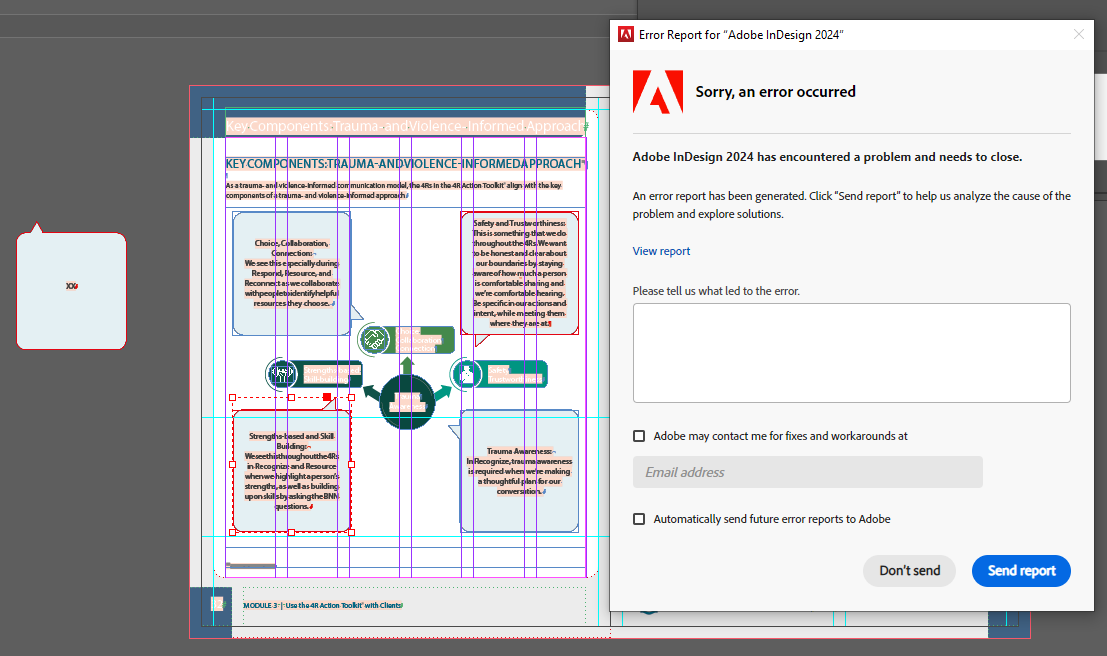
Task: Click the page number marker in the footer margin
Action: [219, 602]
